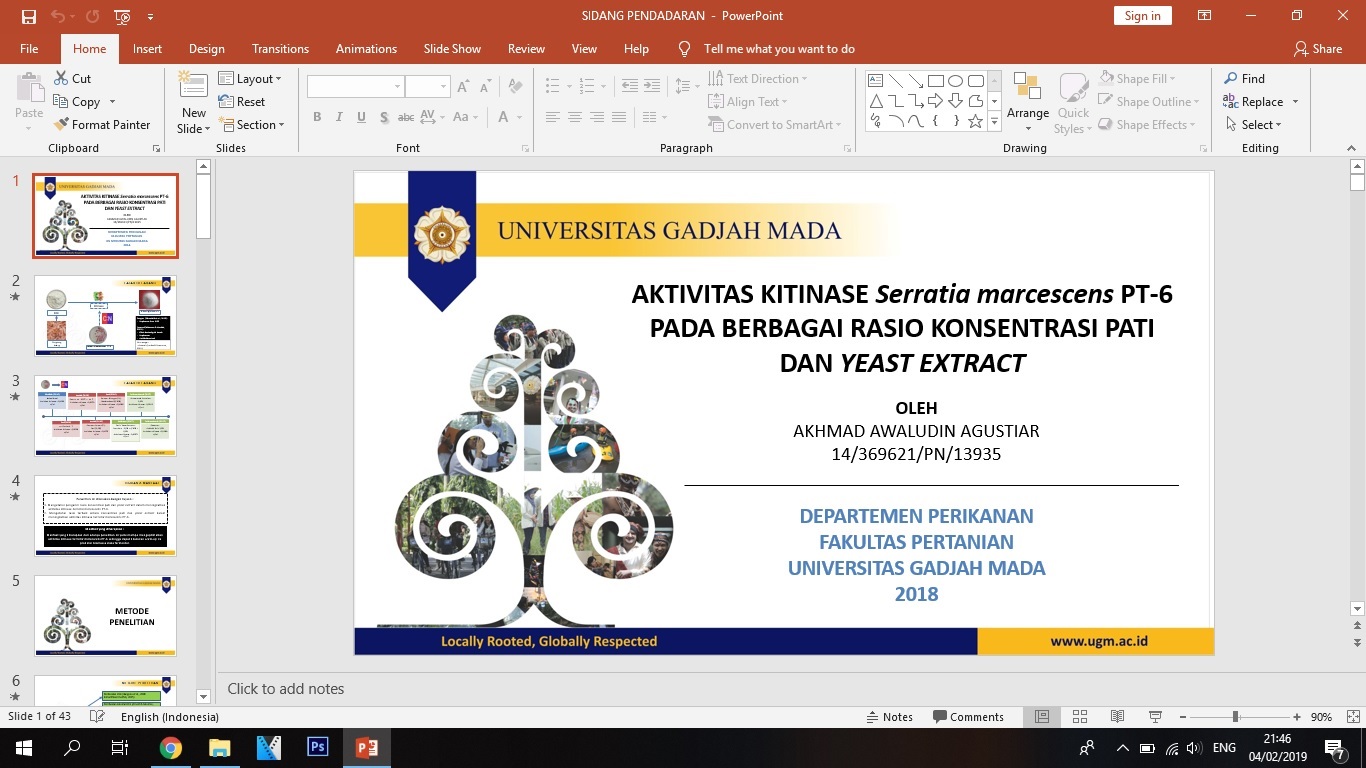1366x768 pixels.
Task: Click Find in Editing group
Action: pos(1244,79)
